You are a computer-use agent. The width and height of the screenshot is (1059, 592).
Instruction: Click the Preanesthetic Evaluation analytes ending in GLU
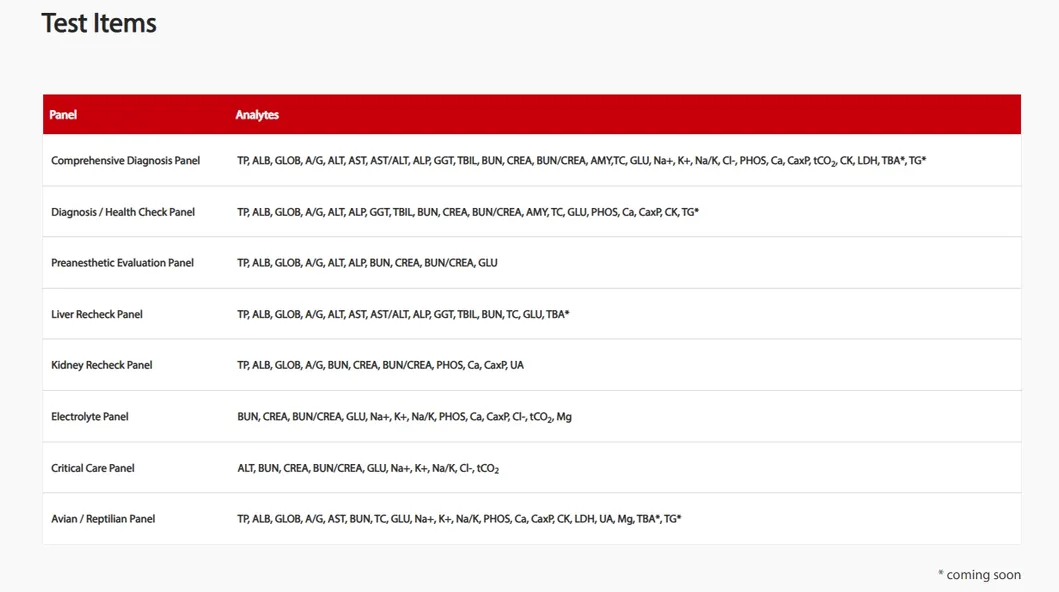pos(367,263)
